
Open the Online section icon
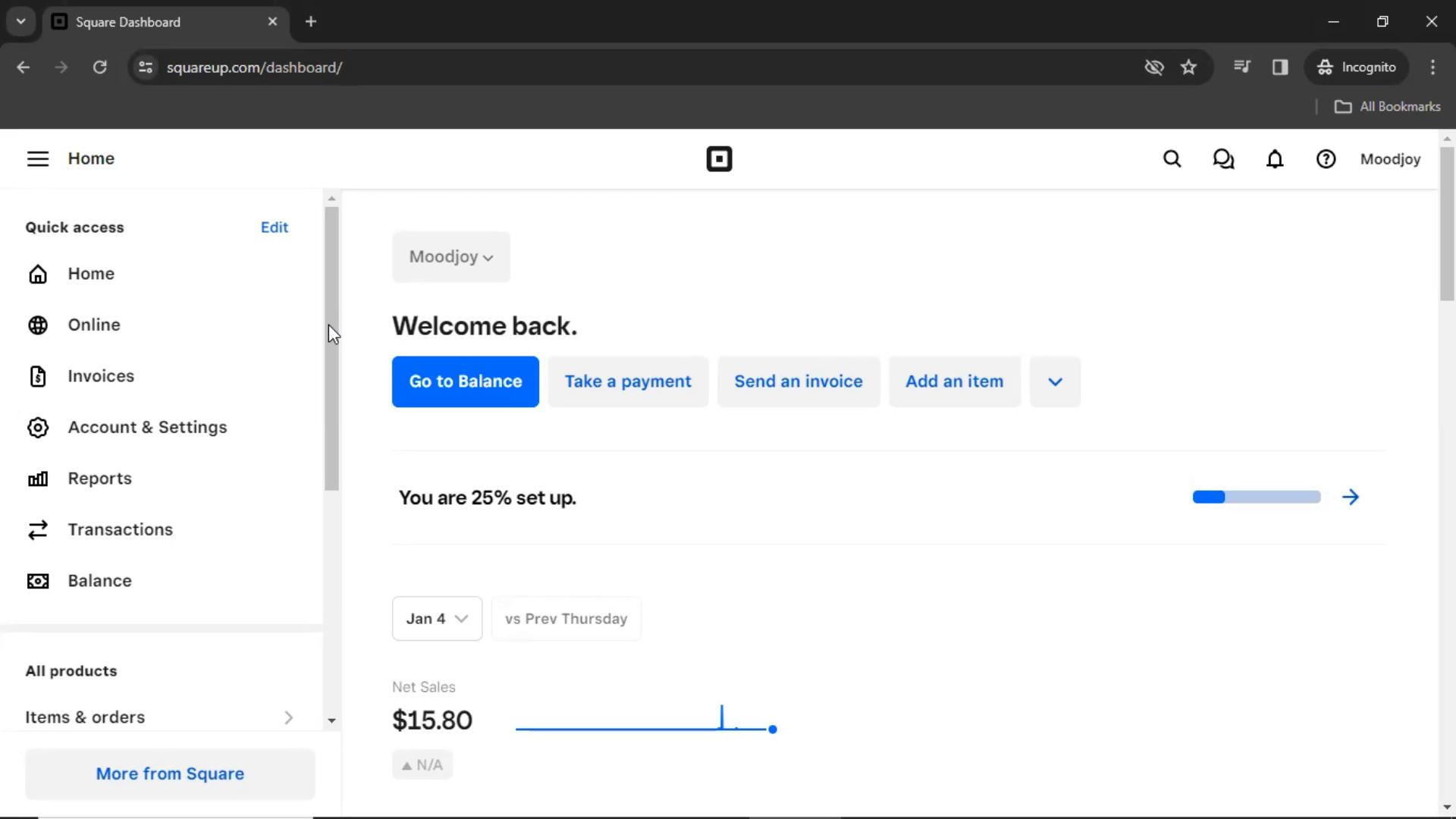(38, 324)
